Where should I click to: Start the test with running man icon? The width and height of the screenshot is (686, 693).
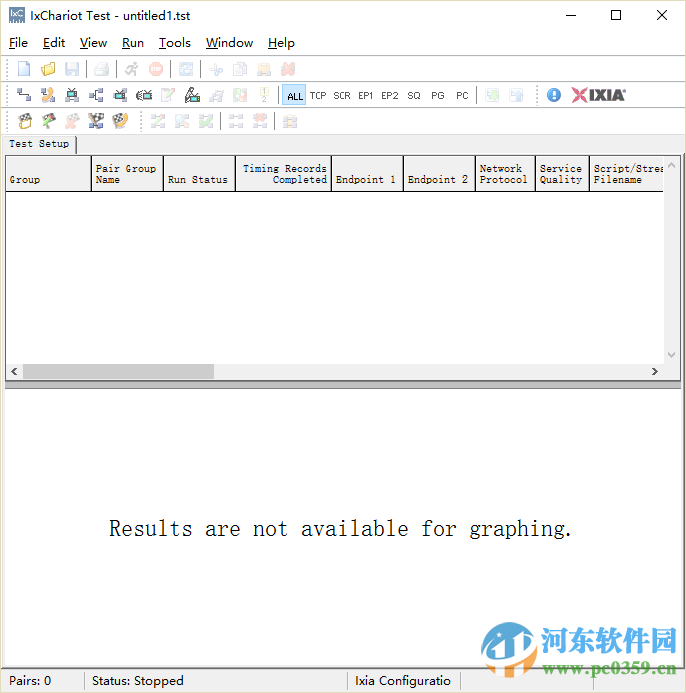click(131, 69)
